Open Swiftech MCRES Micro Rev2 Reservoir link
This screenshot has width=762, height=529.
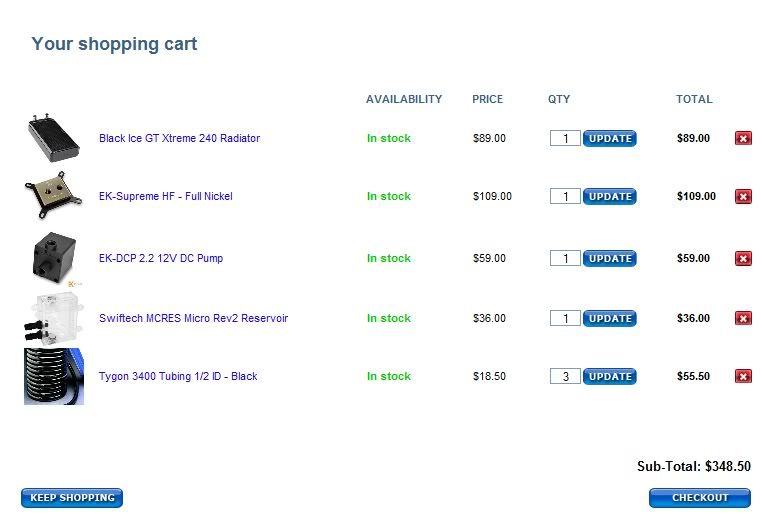[193, 318]
